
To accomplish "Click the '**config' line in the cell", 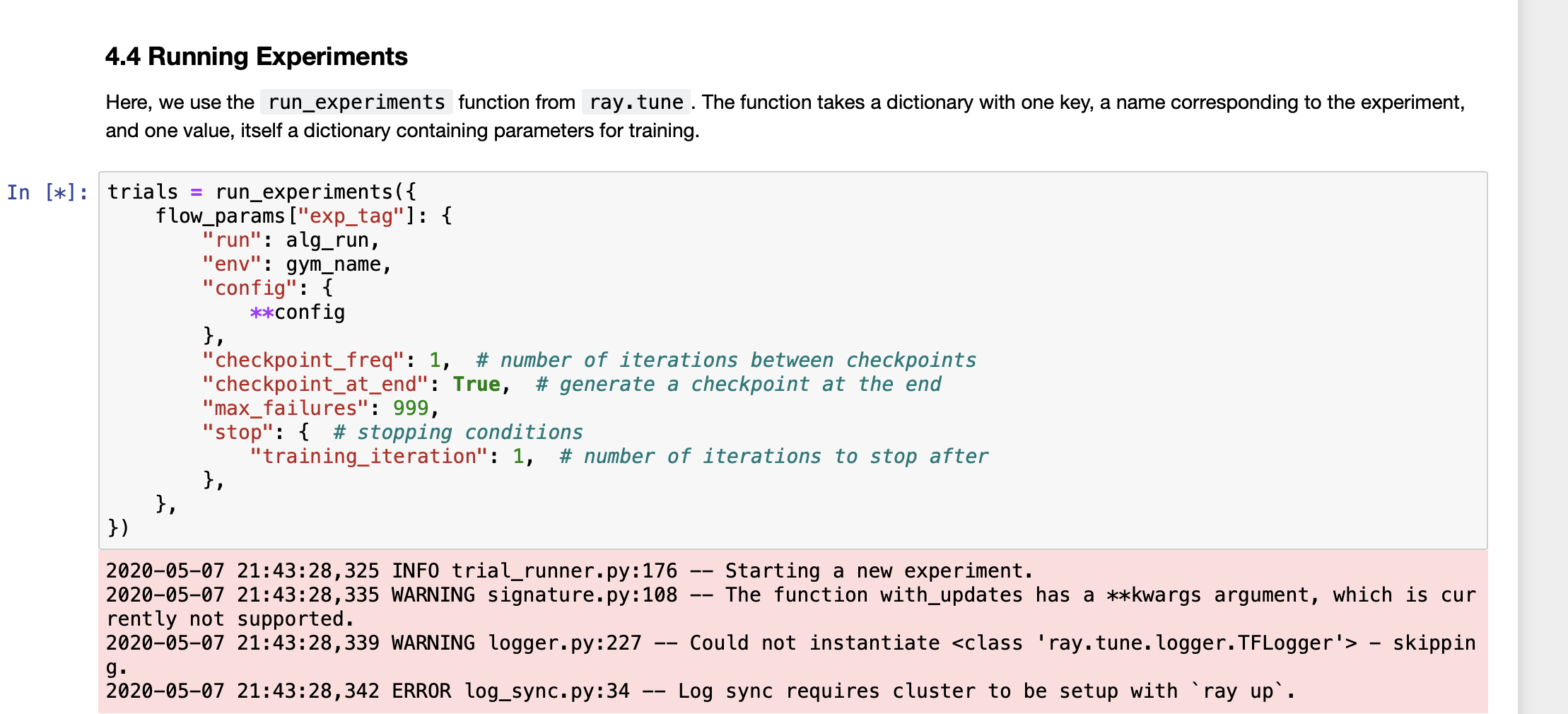I will click(x=298, y=312).
